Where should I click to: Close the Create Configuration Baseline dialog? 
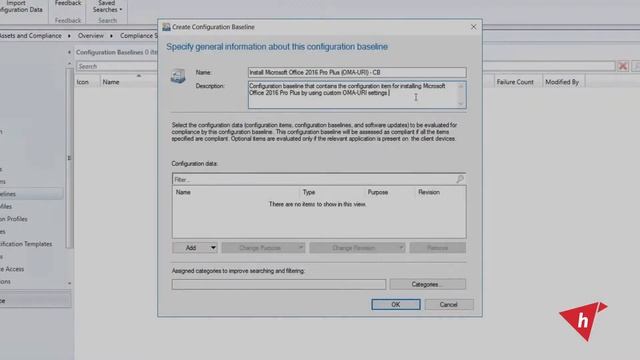point(473,27)
